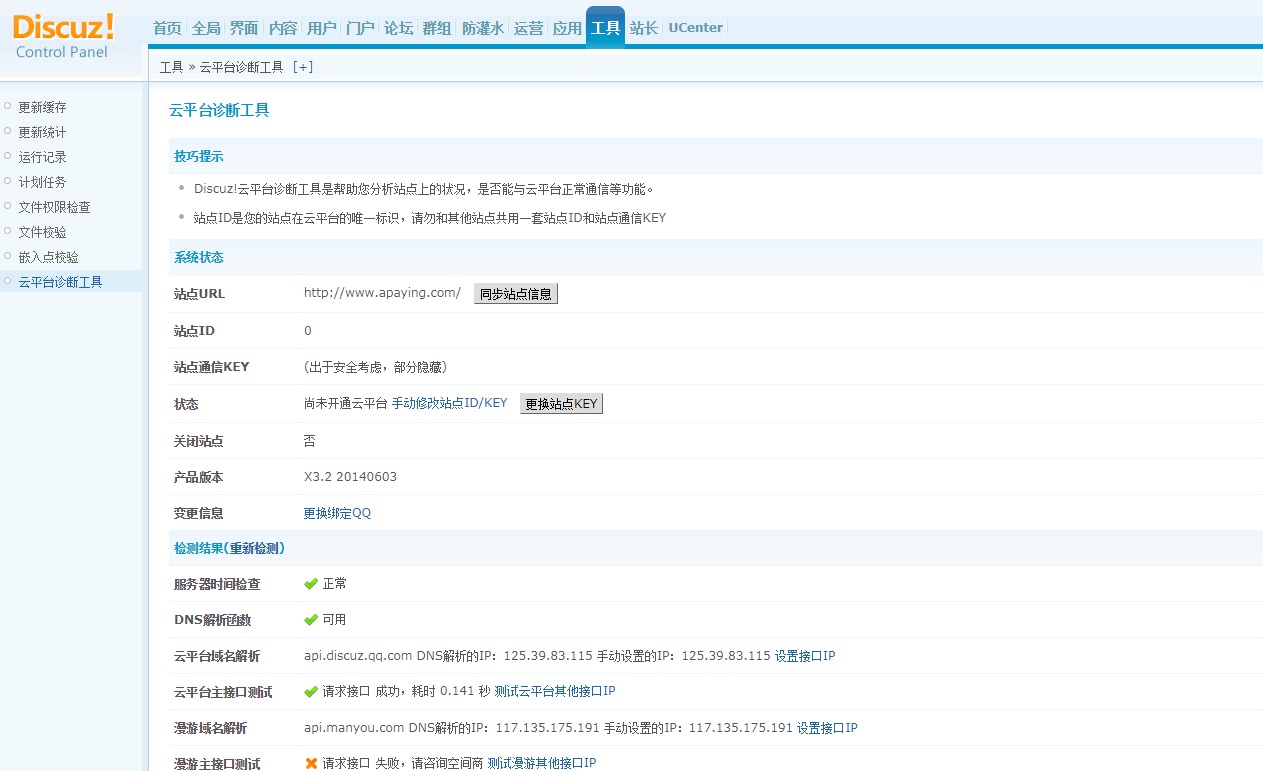Open the 全局 top menu
1263x771 pixels.
tap(205, 28)
